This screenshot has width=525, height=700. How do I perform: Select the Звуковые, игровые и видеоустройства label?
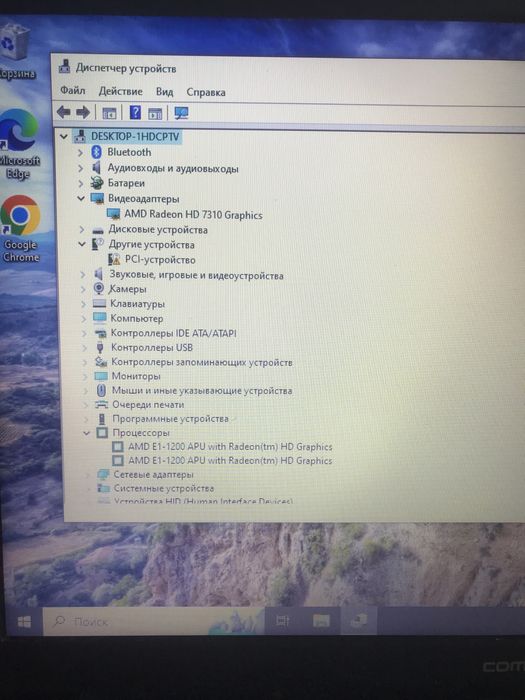pos(196,275)
